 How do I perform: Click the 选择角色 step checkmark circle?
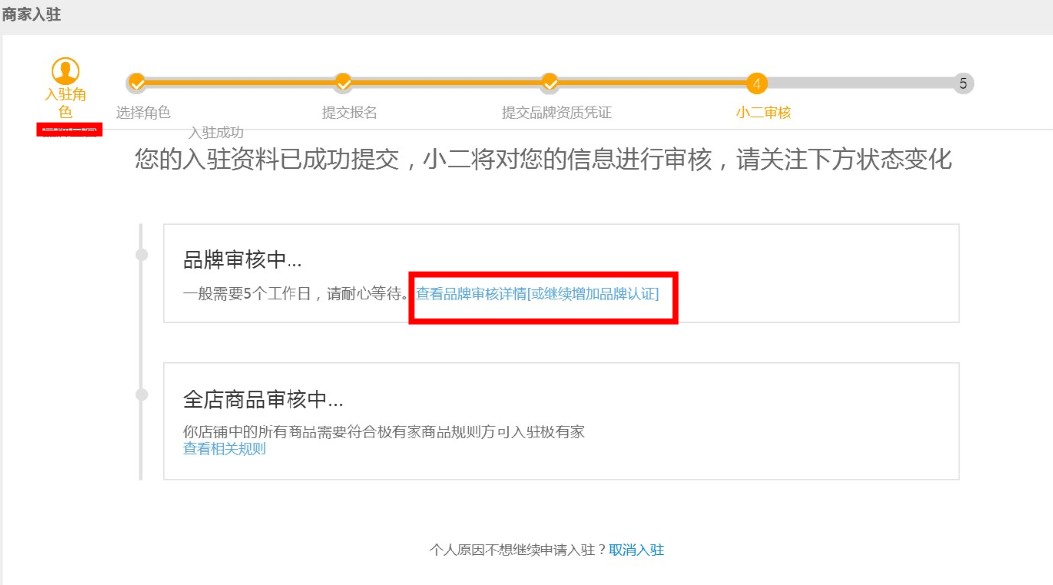click(136, 83)
